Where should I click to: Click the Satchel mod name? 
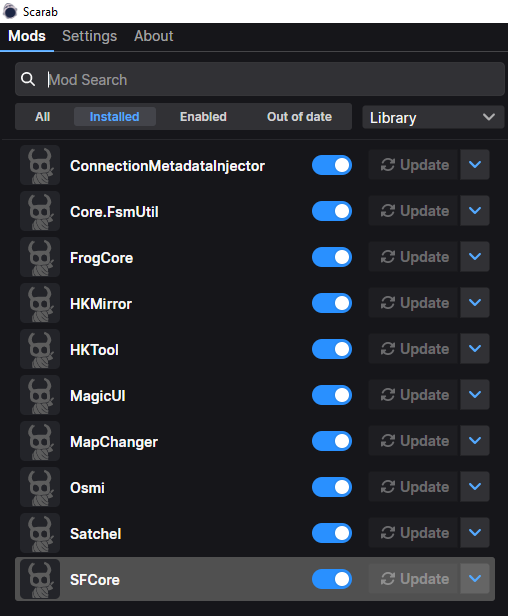[x=95, y=534]
